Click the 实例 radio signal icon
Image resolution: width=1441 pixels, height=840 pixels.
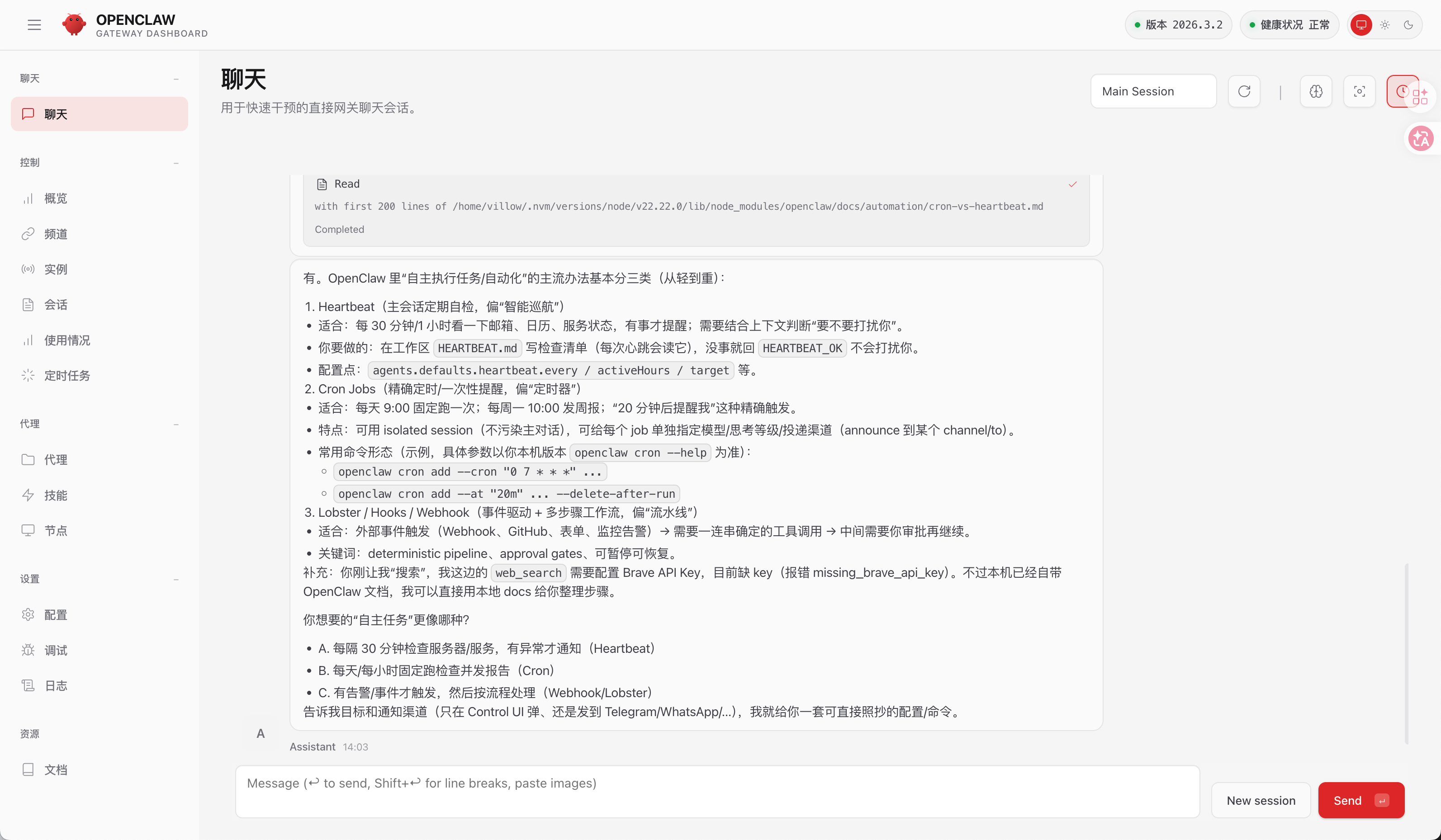pyautogui.click(x=28, y=269)
